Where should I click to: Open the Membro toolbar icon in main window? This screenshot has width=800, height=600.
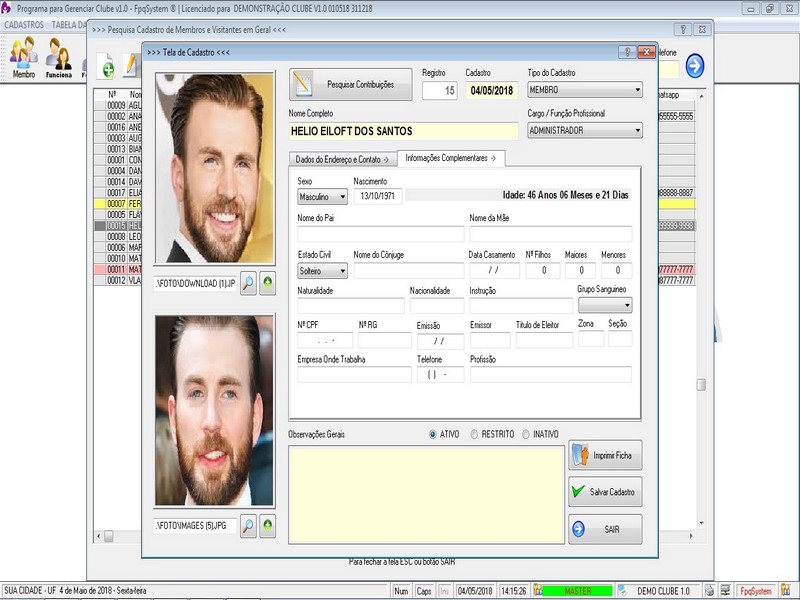[23, 57]
